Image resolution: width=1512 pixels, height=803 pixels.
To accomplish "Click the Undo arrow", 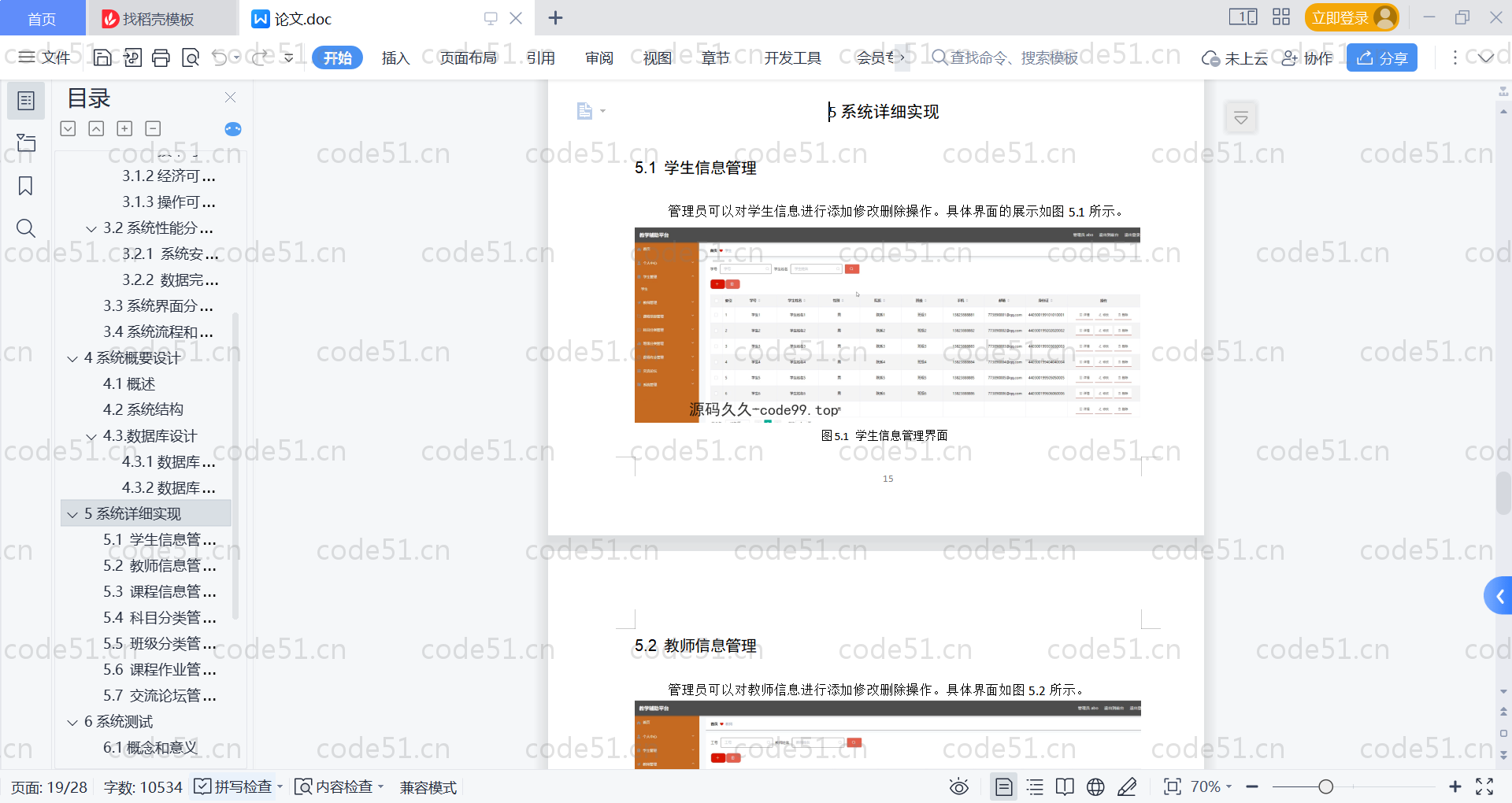I will (x=220, y=57).
